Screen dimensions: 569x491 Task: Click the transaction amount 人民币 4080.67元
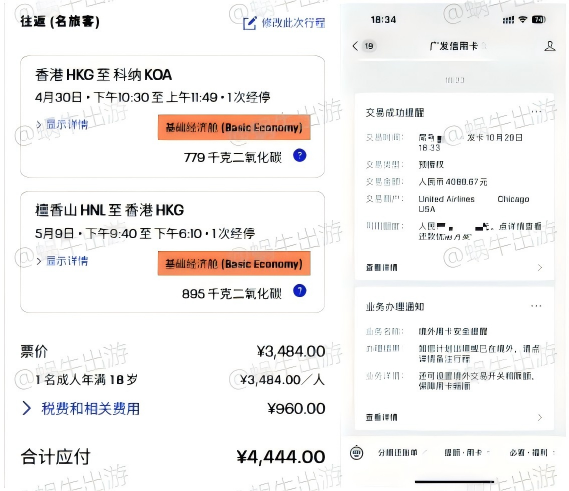(x=453, y=181)
